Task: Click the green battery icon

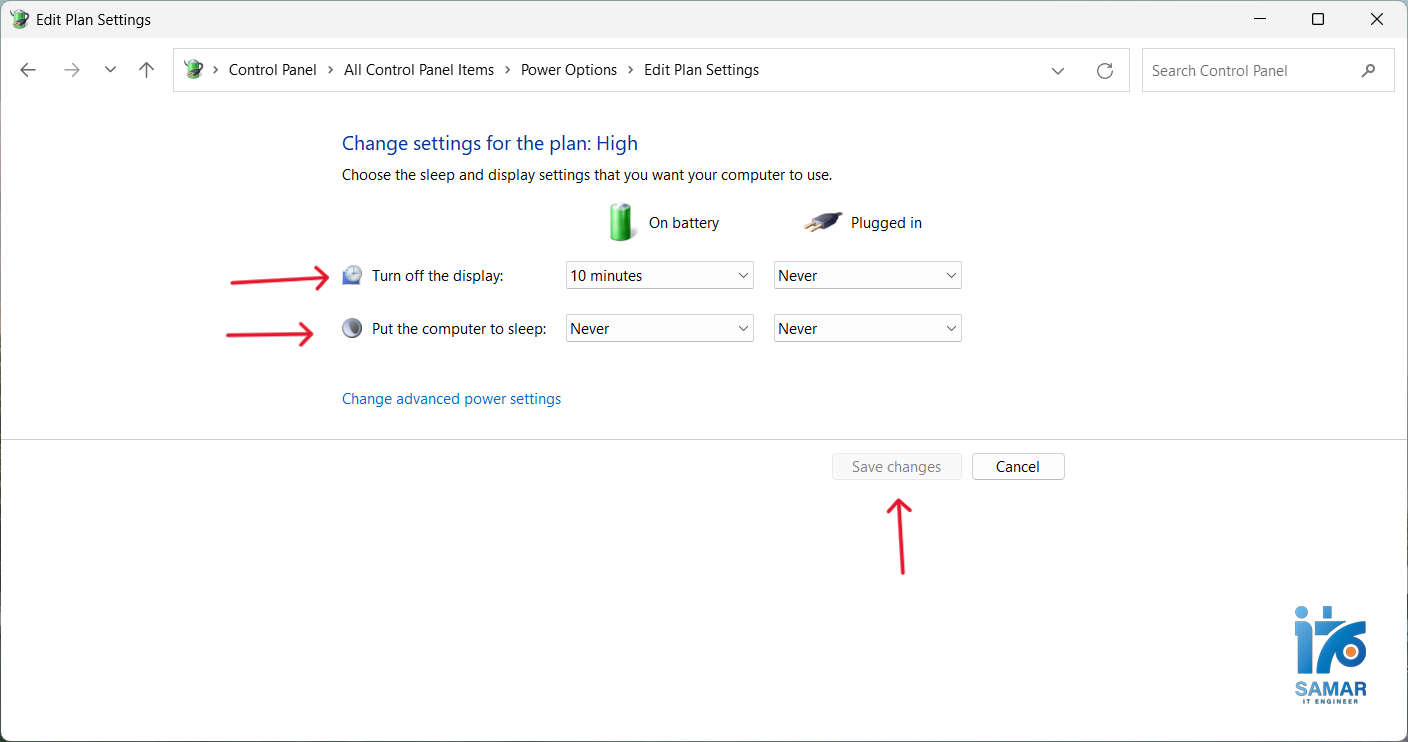Action: [x=621, y=222]
